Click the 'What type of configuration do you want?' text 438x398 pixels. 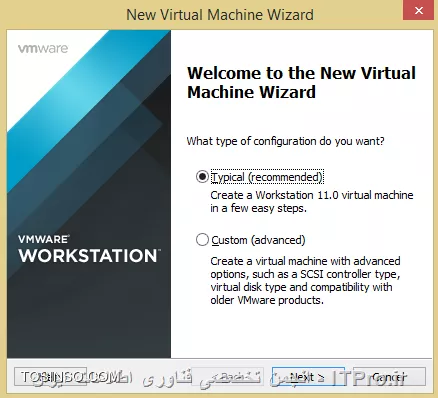(x=285, y=141)
